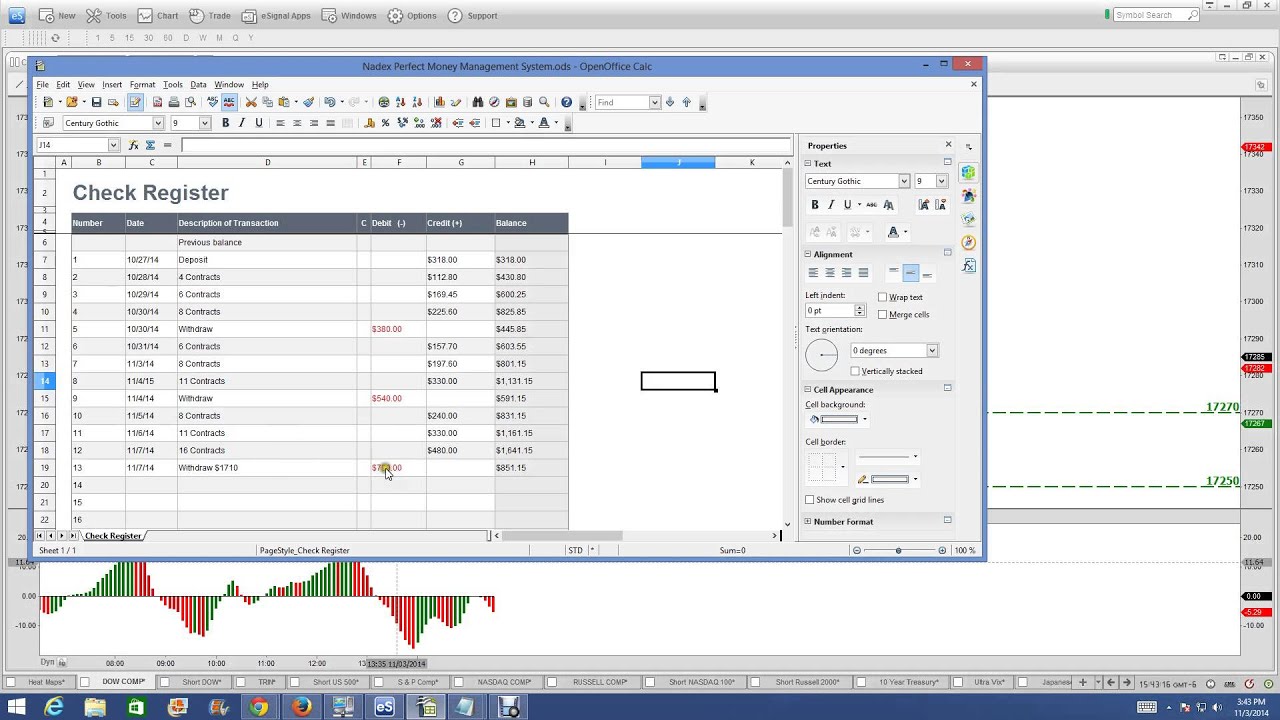
Task: Click the Left indent input field
Action: coord(829,311)
